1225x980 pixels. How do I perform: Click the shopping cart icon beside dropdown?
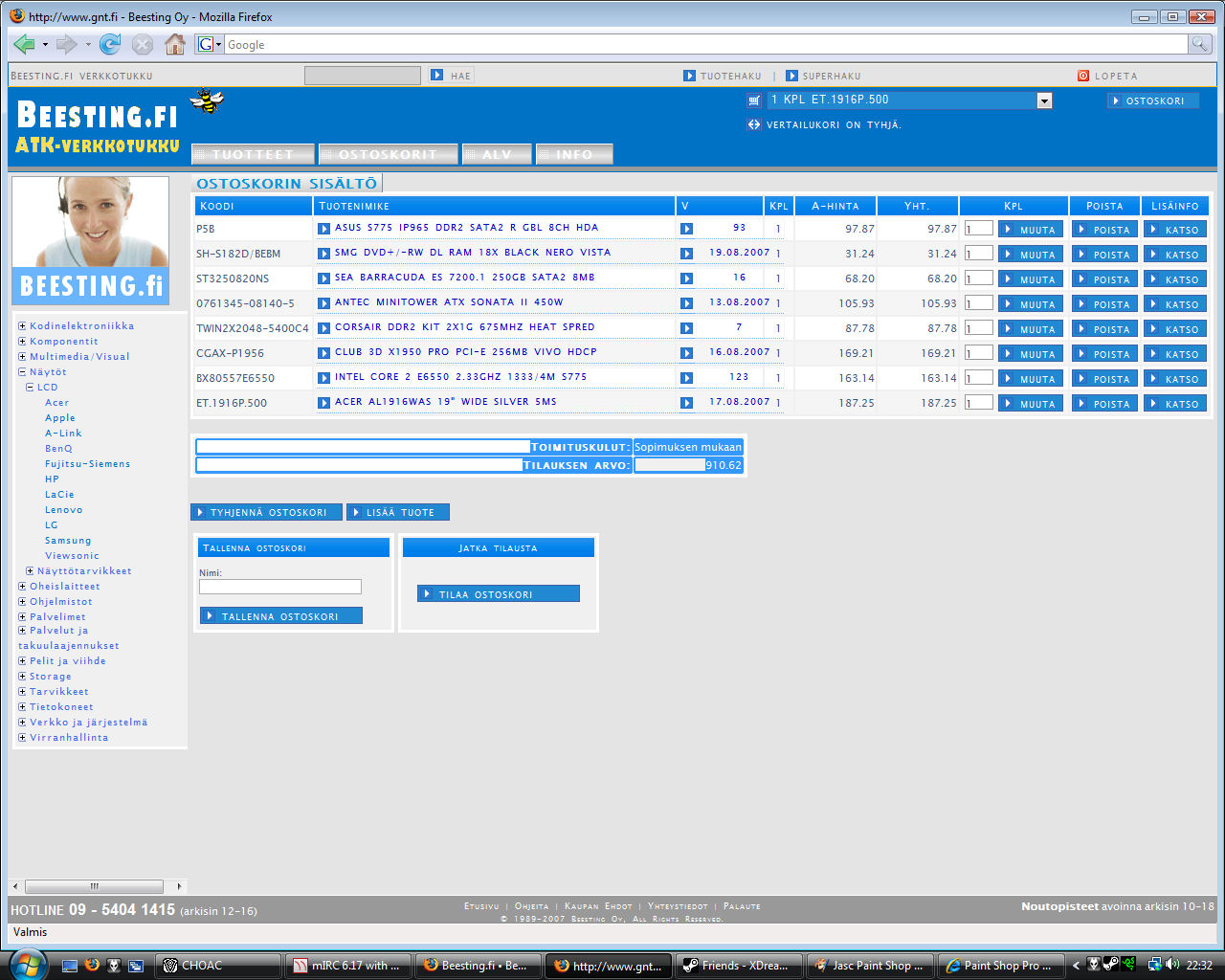click(x=754, y=100)
